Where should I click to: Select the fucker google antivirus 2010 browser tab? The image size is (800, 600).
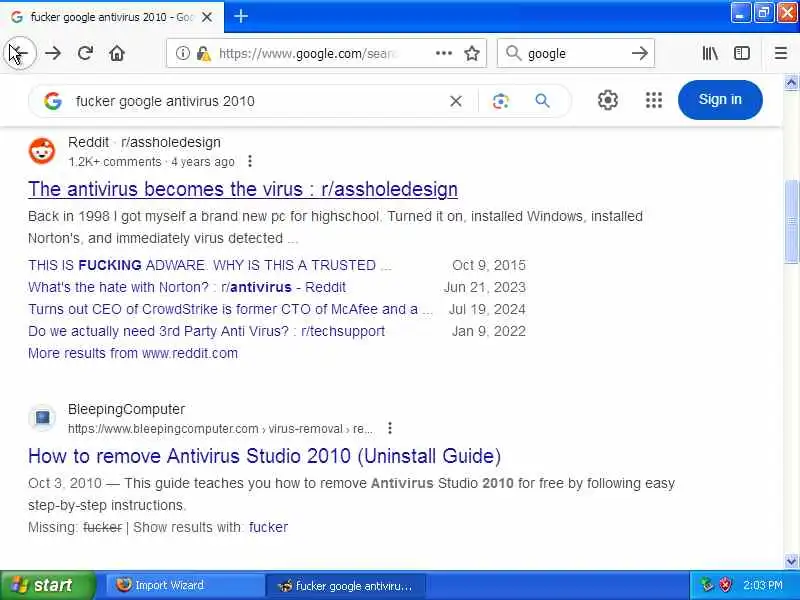click(x=112, y=17)
